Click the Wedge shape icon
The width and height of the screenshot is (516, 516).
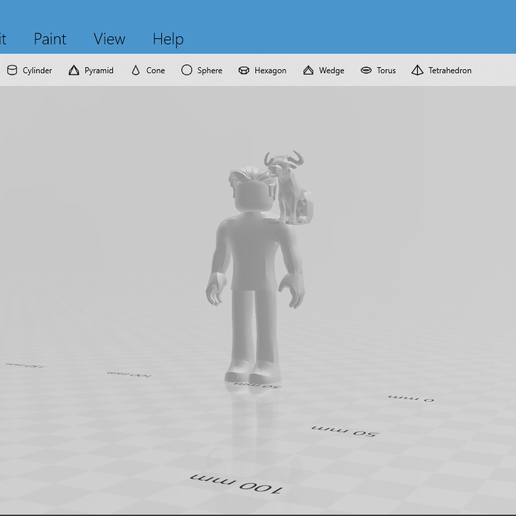tap(308, 70)
